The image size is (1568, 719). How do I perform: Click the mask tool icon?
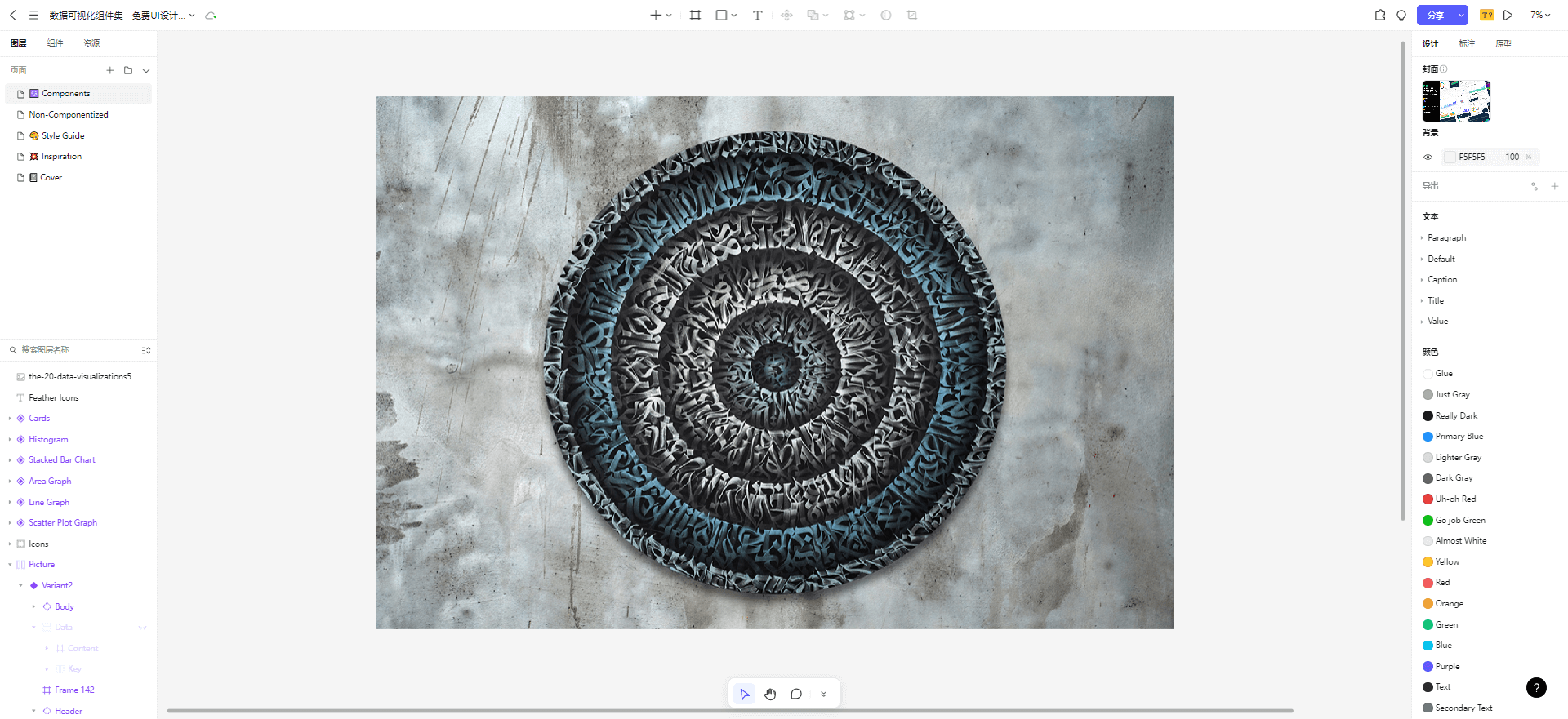pos(849,15)
